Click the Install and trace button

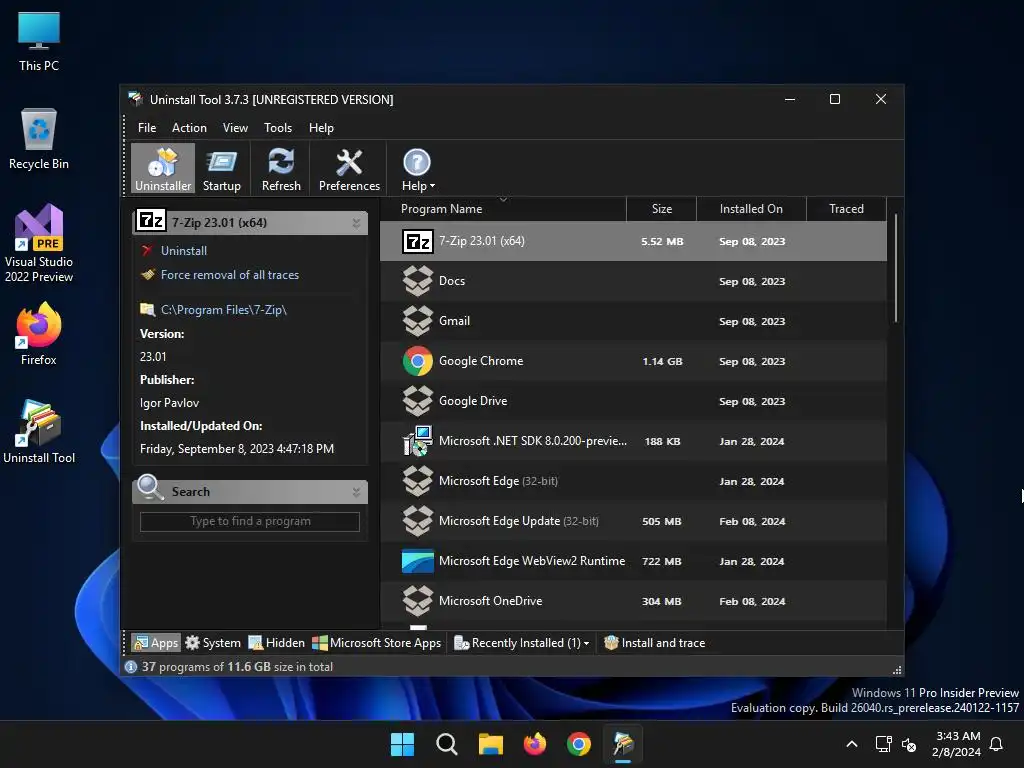click(654, 643)
